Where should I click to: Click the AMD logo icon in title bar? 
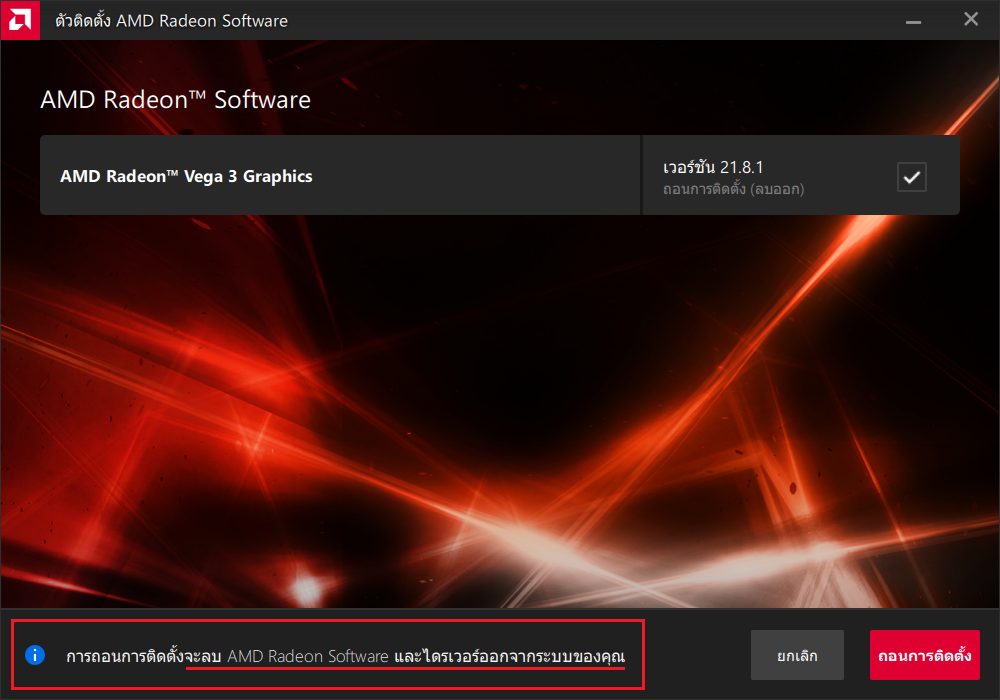(20, 20)
